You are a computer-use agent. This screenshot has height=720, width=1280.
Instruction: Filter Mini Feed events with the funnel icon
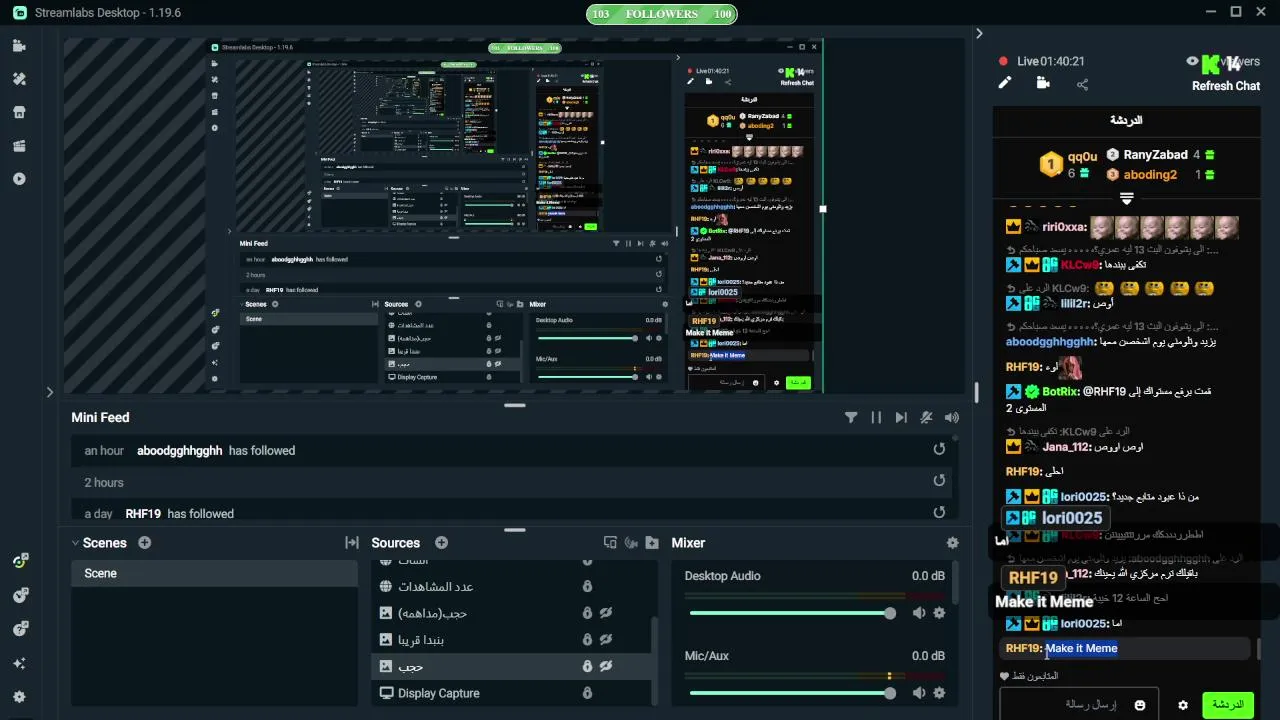(851, 418)
